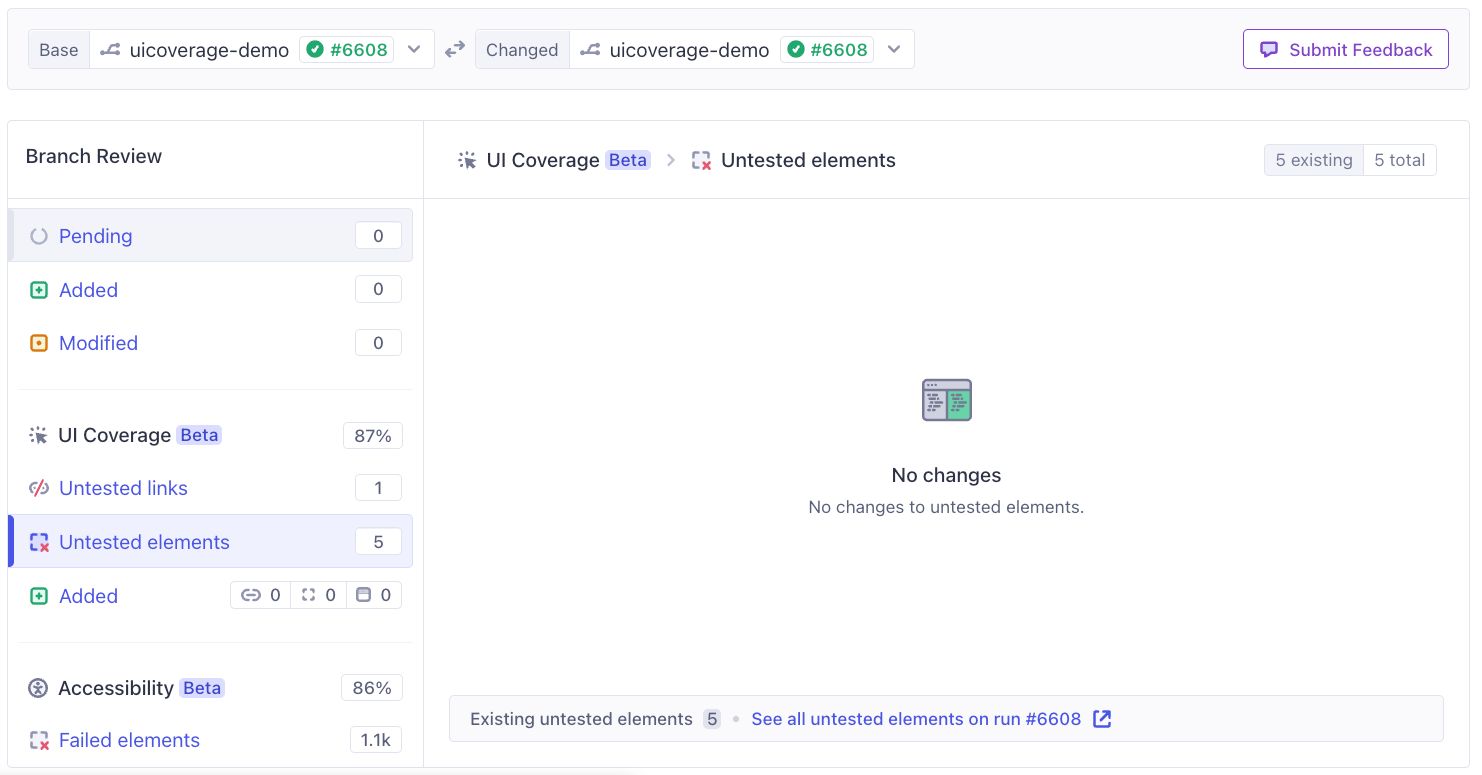Open the Base run selector dropdown
The image size is (1482, 775).
point(414,49)
